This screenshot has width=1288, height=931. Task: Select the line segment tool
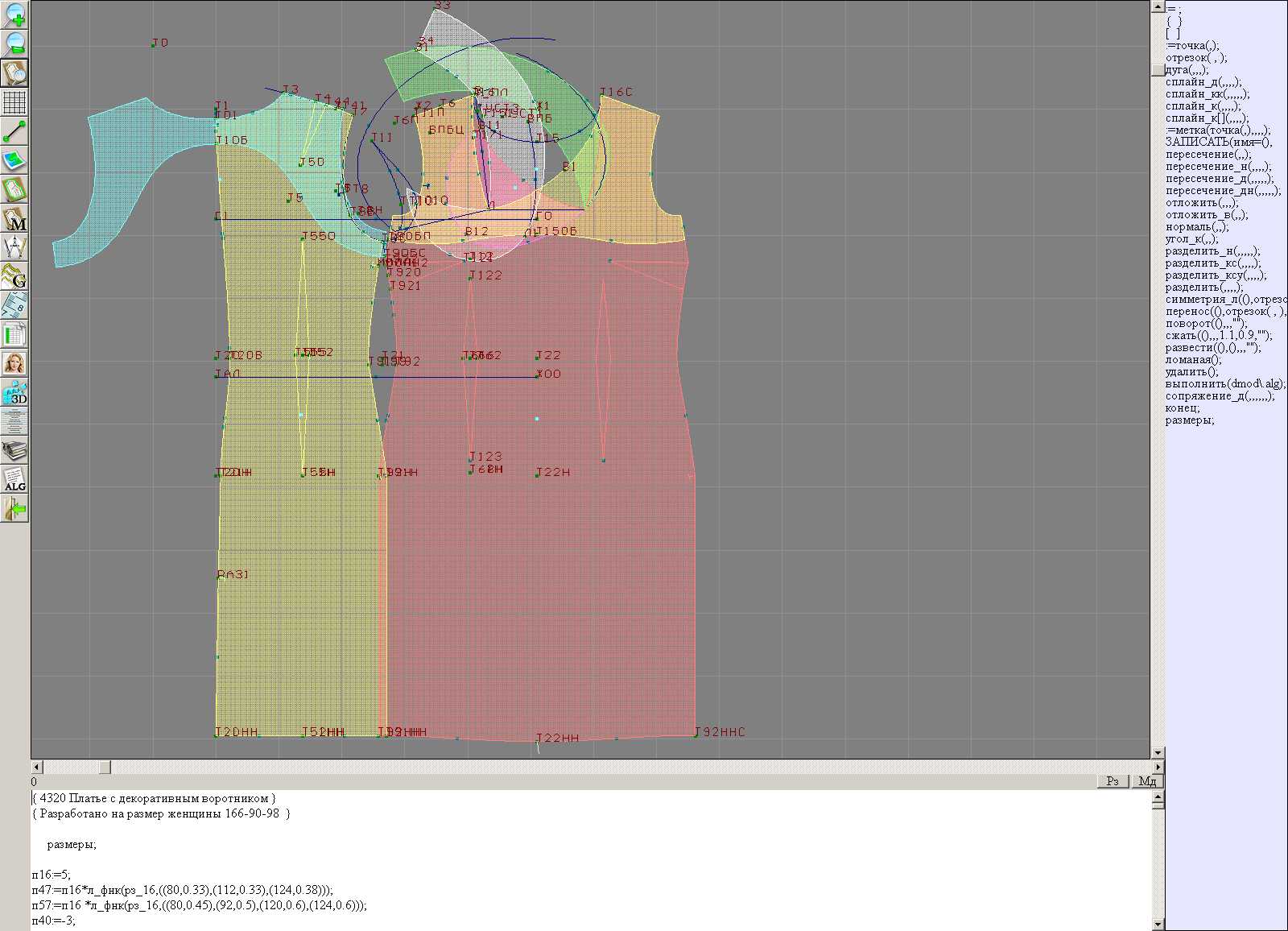[x=14, y=131]
